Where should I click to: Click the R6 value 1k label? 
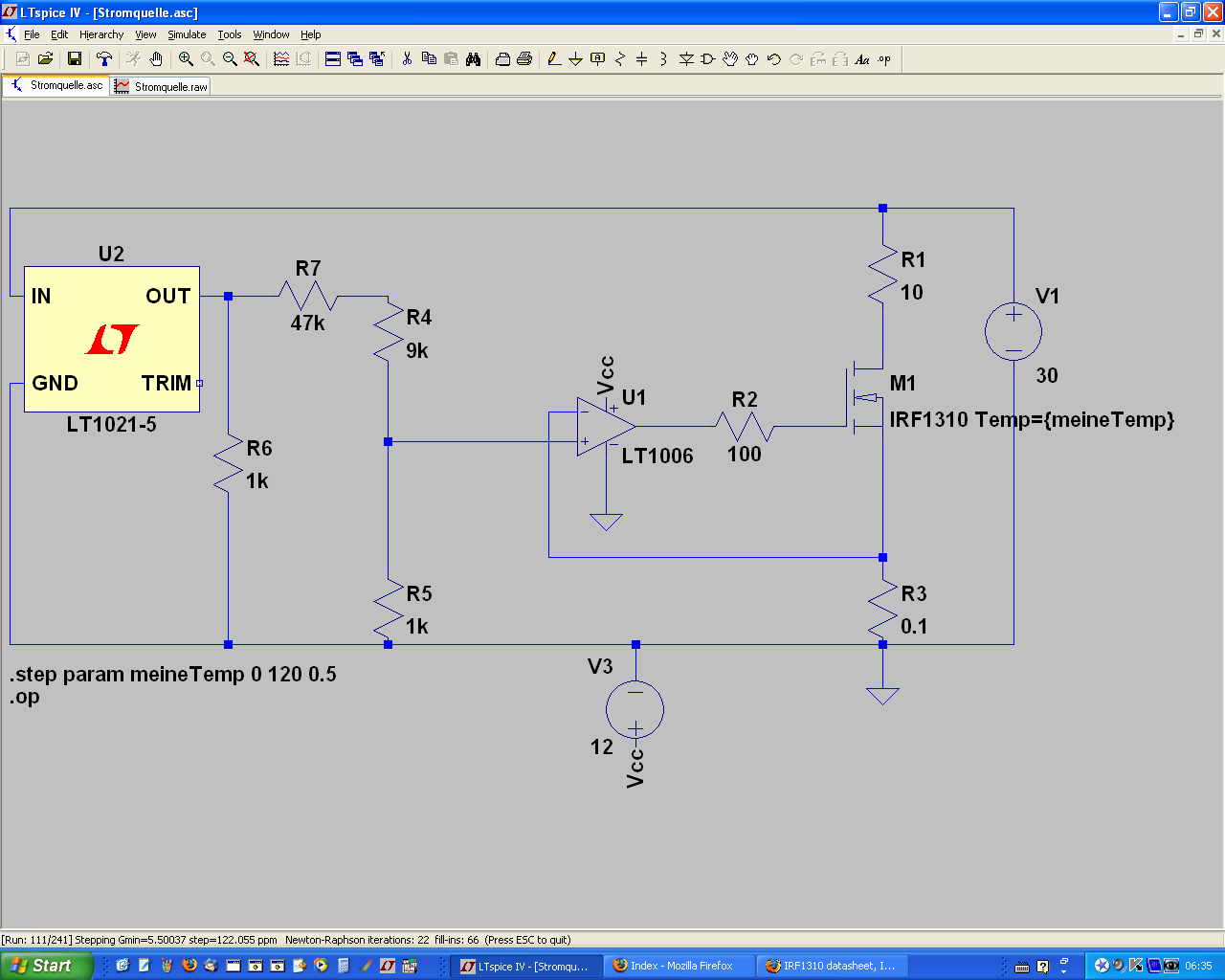[x=257, y=481]
